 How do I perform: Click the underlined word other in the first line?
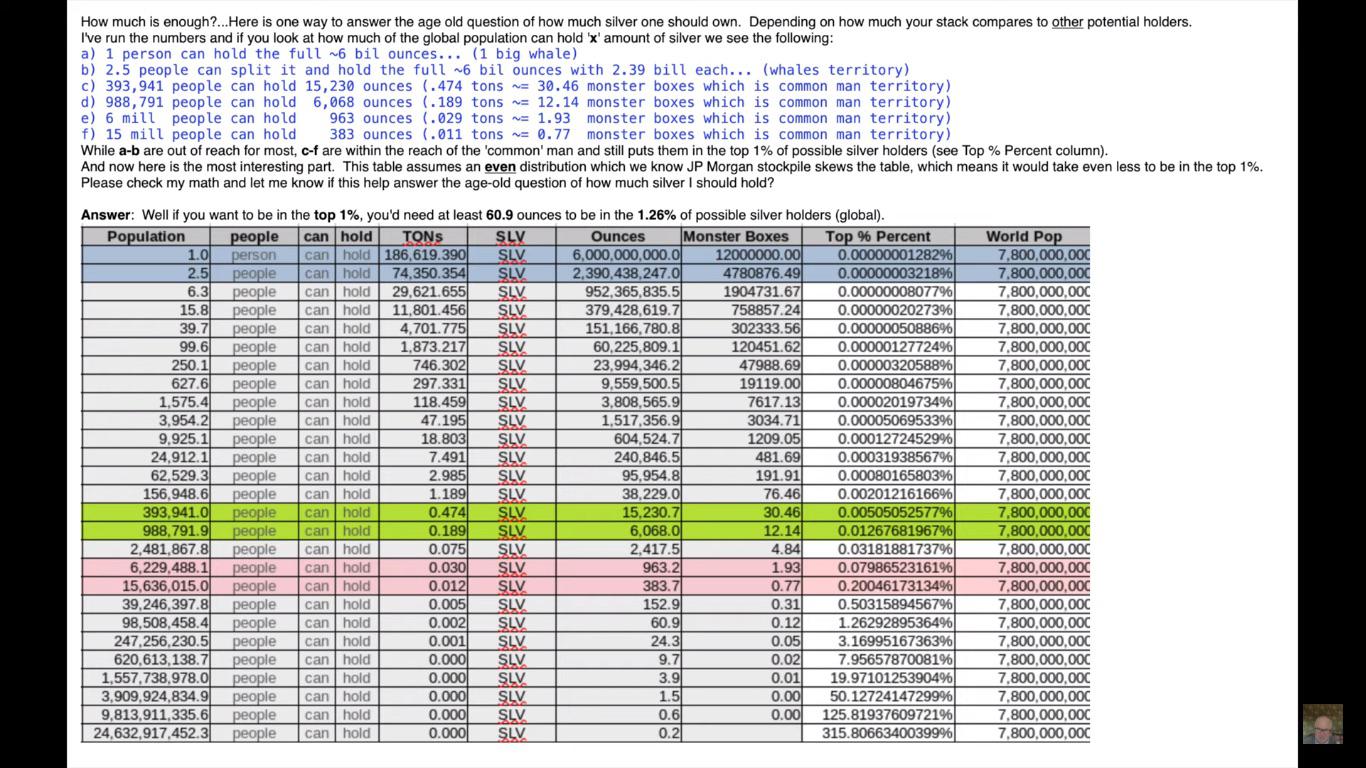click(1067, 22)
